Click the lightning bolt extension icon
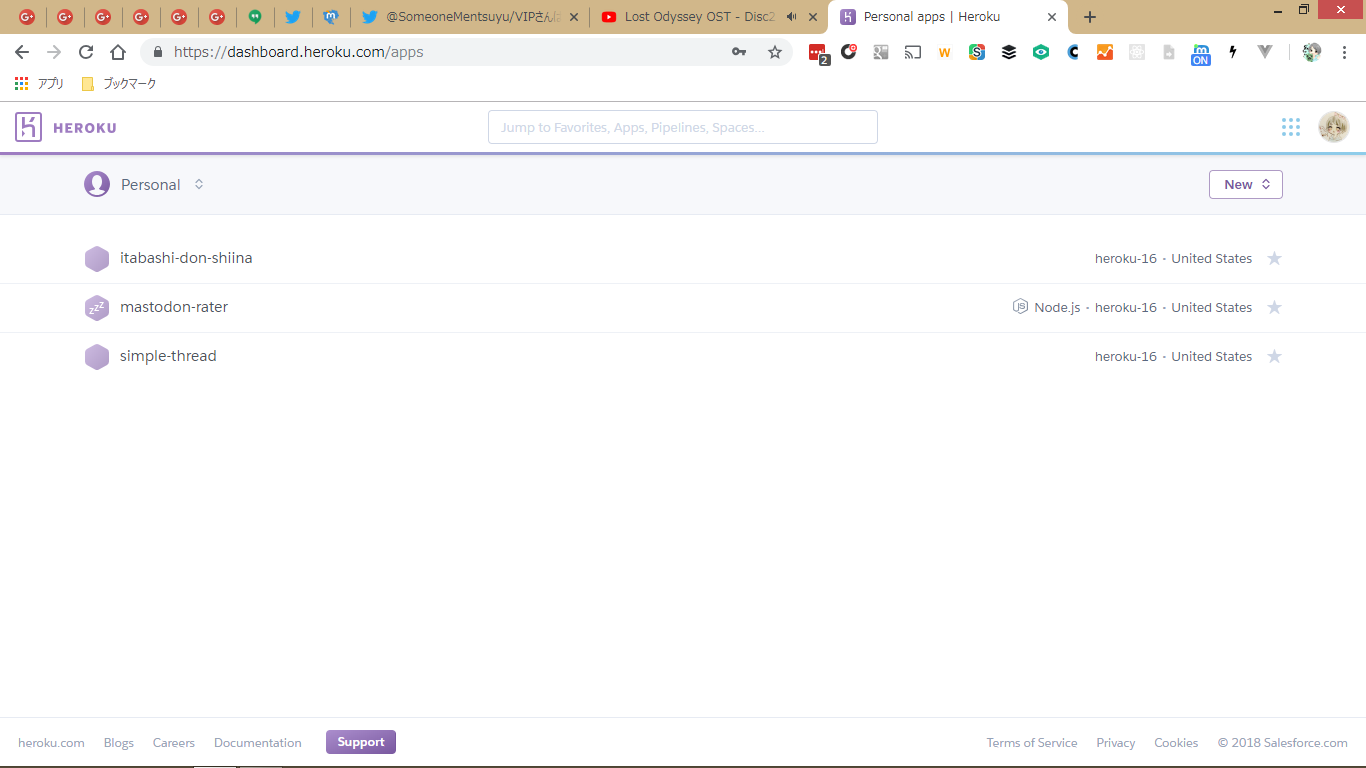Image resolution: width=1366 pixels, height=768 pixels. [x=1233, y=52]
